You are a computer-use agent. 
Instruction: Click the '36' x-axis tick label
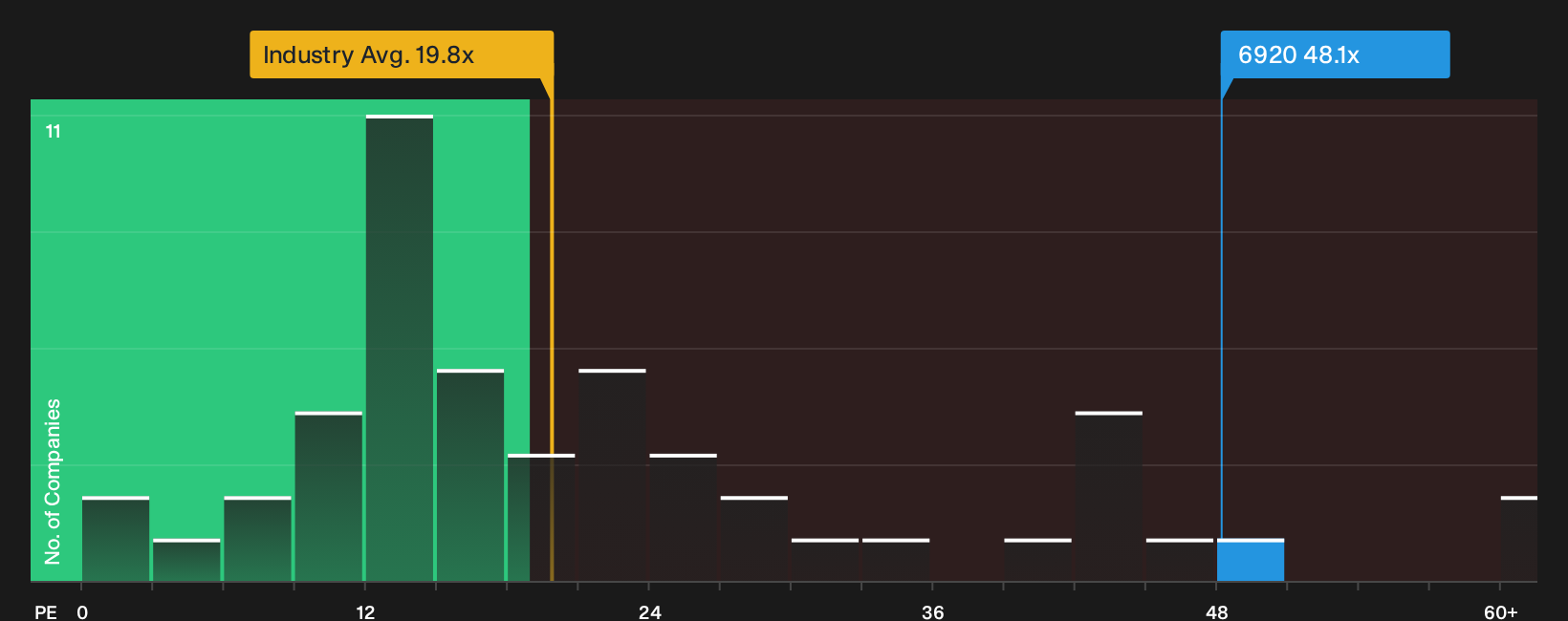(x=933, y=611)
